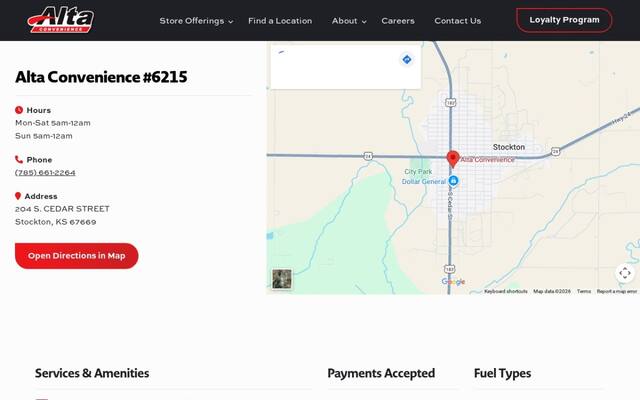The height and width of the screenshot is (400, 640).
Task: Click the Alta Convenience logo
Action: (60, 20)
